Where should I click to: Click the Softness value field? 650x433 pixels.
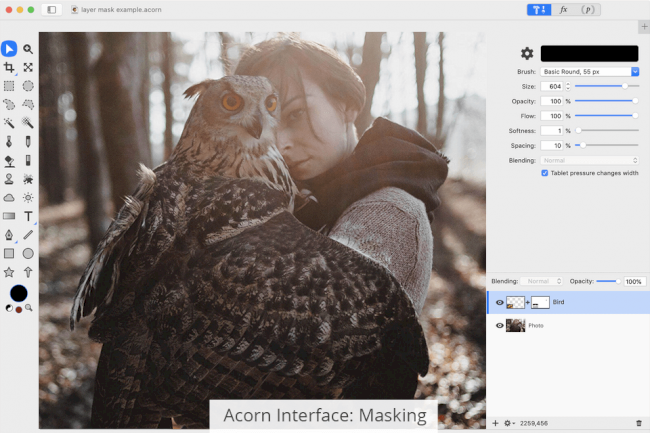552,131
